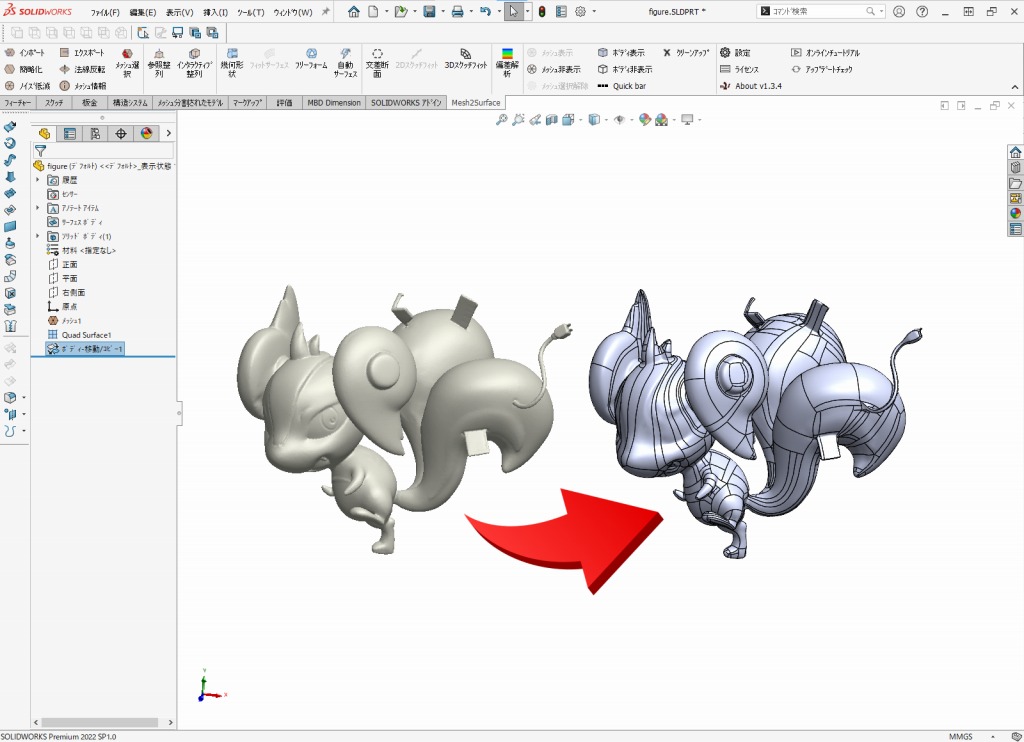Open the Options gear dropdown arrow
1024x742 pixels.
(594, 12)
